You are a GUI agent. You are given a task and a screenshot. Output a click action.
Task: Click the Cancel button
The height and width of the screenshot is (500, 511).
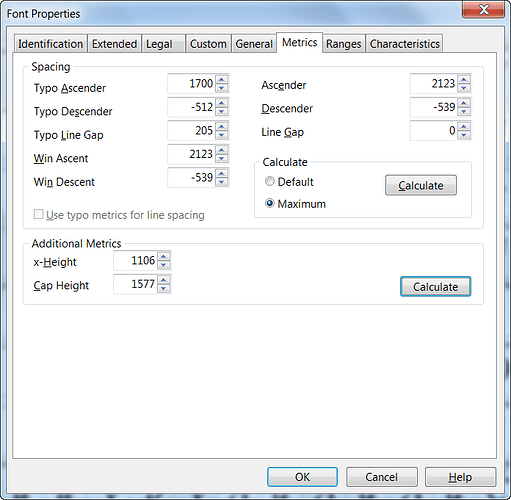(x=381, y=477)
